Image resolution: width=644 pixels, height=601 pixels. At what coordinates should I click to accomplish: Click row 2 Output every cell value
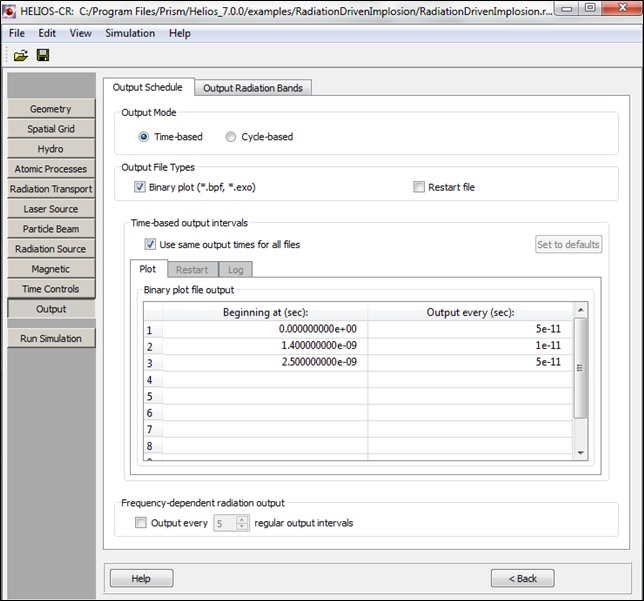click(x=470, y=346)
